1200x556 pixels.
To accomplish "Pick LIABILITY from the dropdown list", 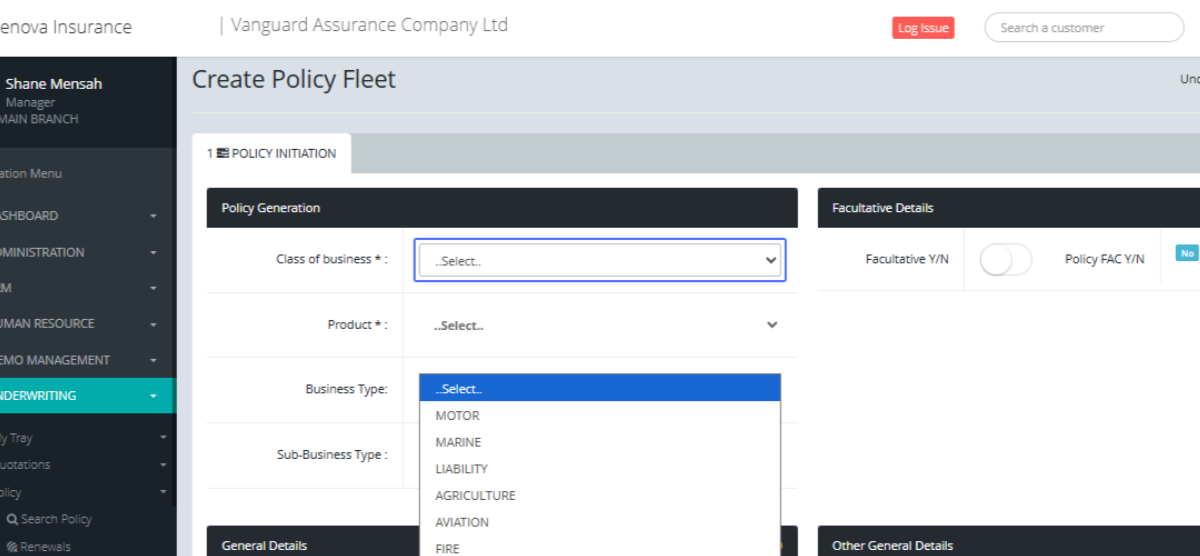I will [462, 469].
